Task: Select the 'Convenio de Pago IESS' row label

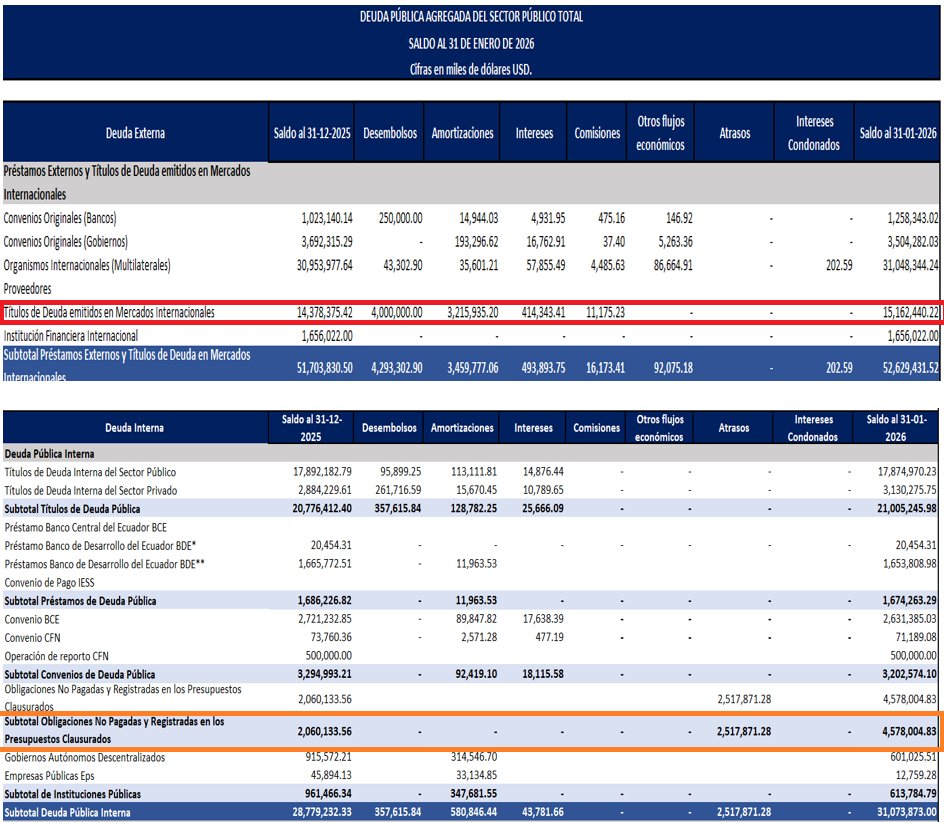Action: click(49, 582)
